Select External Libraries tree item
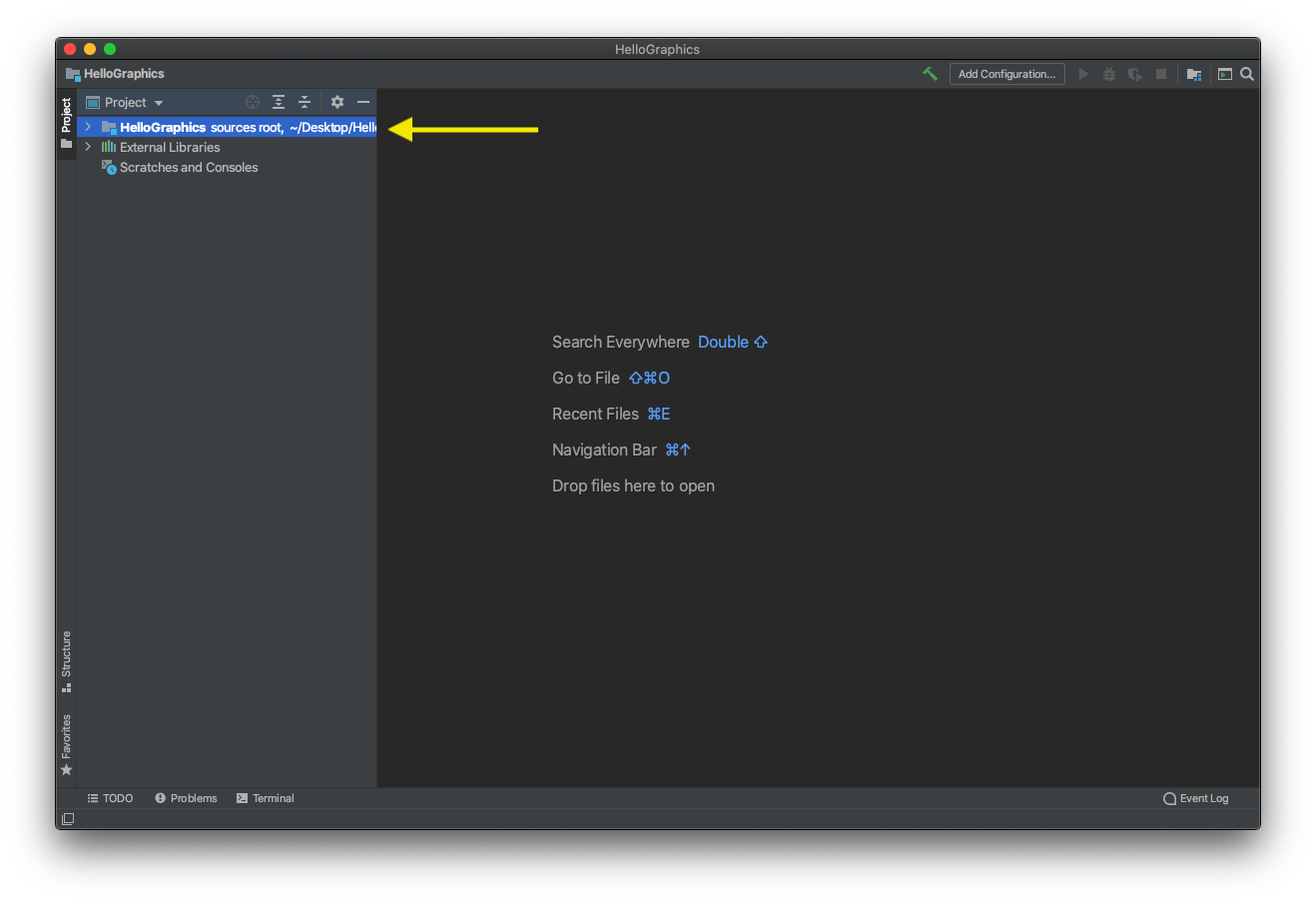This screenshot has width=1316, height=903. pyautogui.click(x=170, y=147)
